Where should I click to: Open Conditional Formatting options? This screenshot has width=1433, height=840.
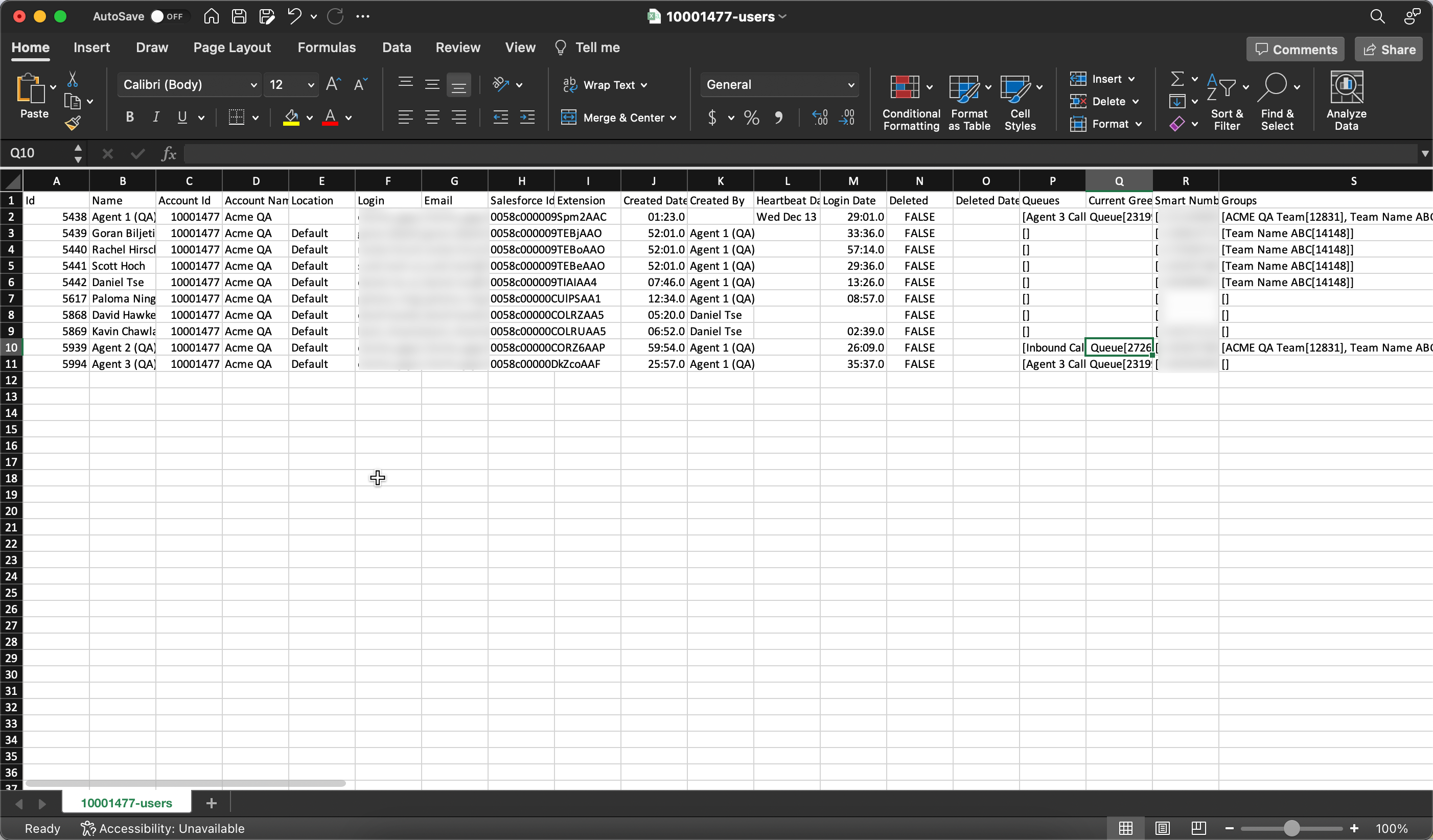point(910,102)
